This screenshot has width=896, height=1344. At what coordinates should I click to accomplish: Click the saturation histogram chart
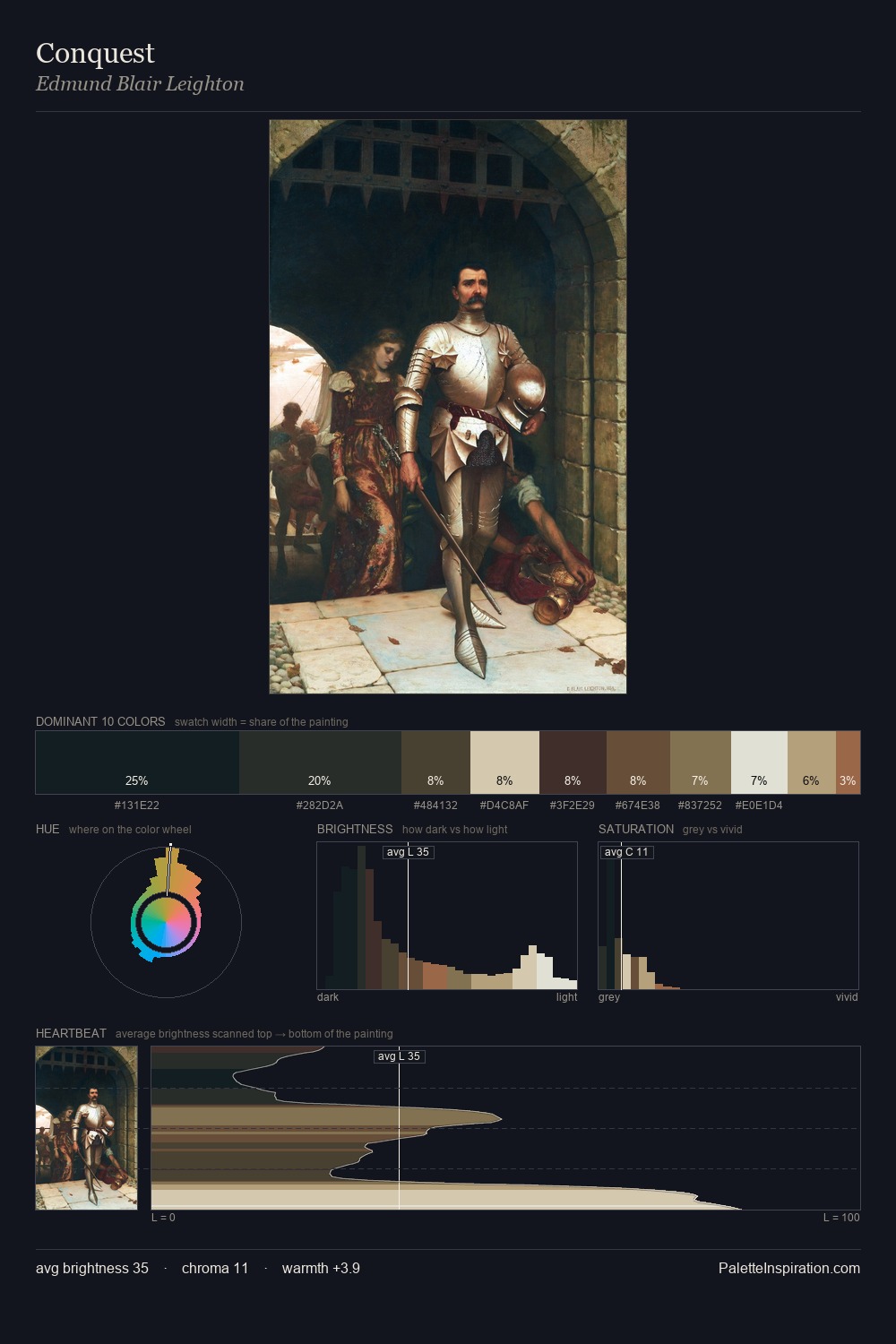point(728,916)
